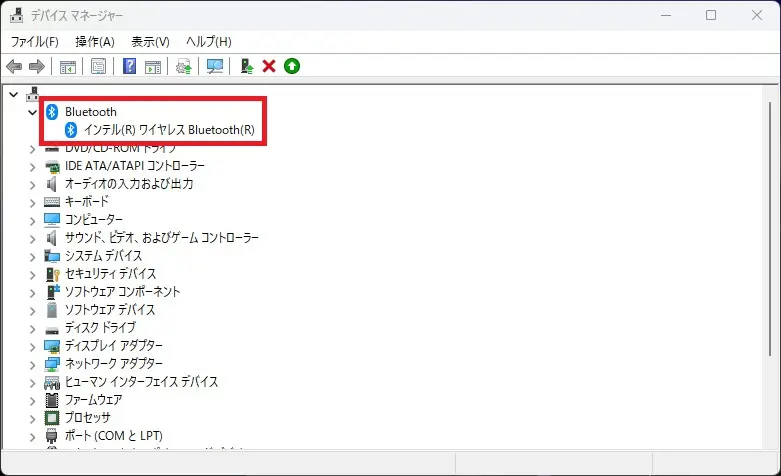
Task: Click the ネットワーク アダプター icon
Action: [52, 364]
